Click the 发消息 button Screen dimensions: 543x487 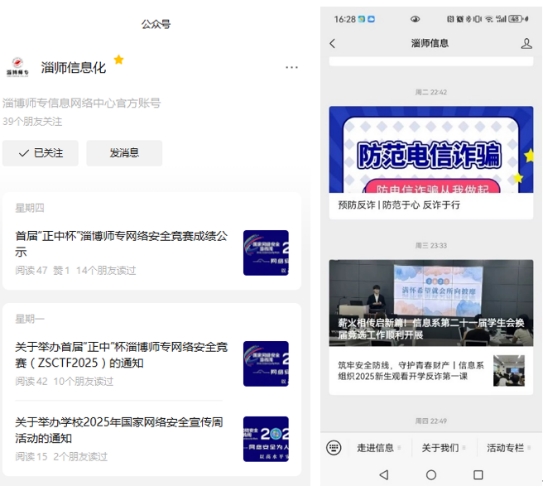[124, 153]
